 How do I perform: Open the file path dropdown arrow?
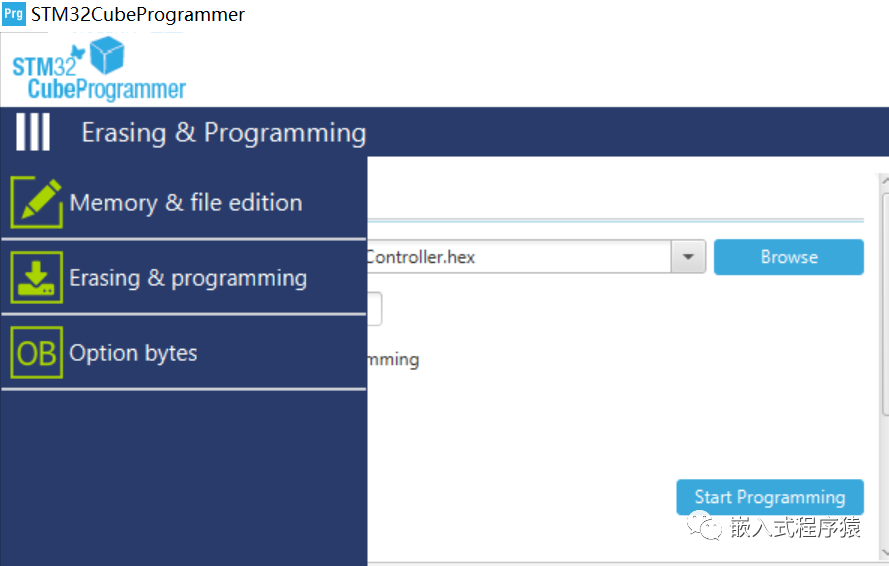click(x=688, y=257)
